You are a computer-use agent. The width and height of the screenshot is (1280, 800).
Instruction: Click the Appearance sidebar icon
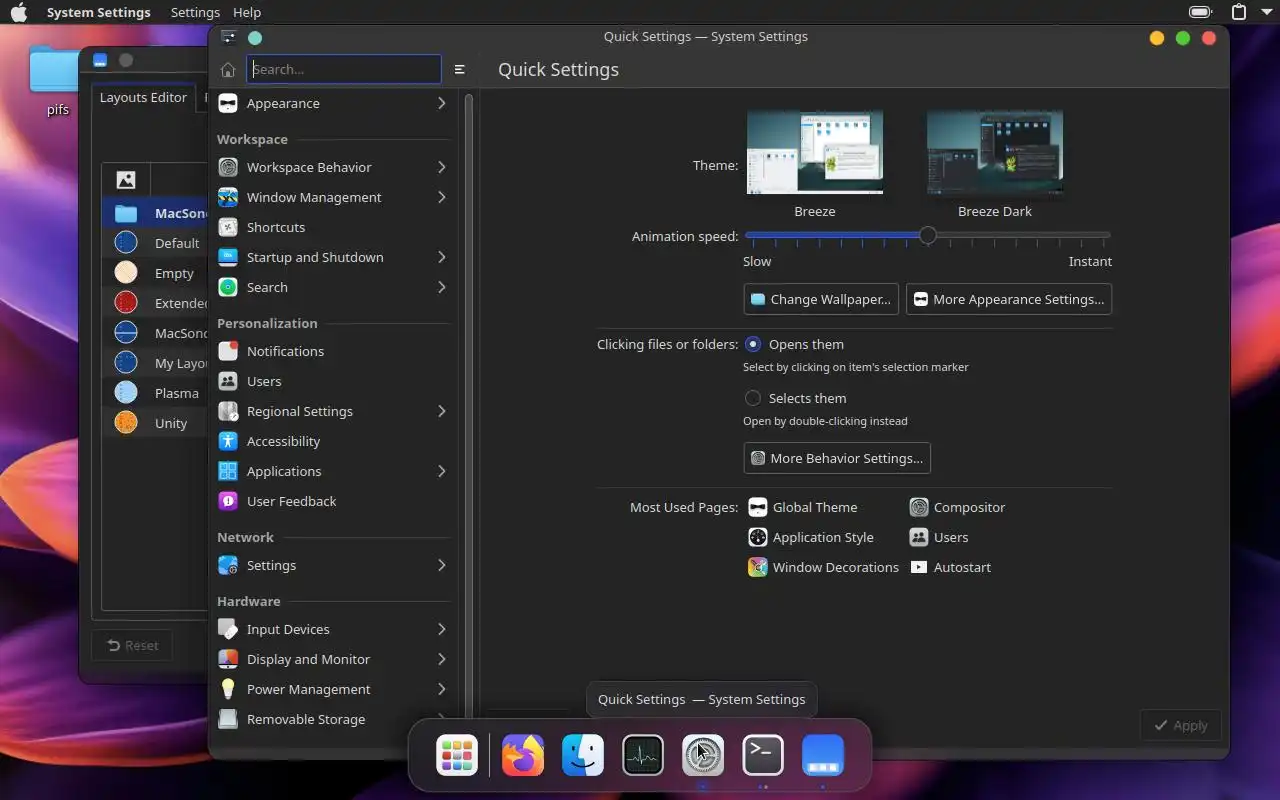click(x=228, y=103)
